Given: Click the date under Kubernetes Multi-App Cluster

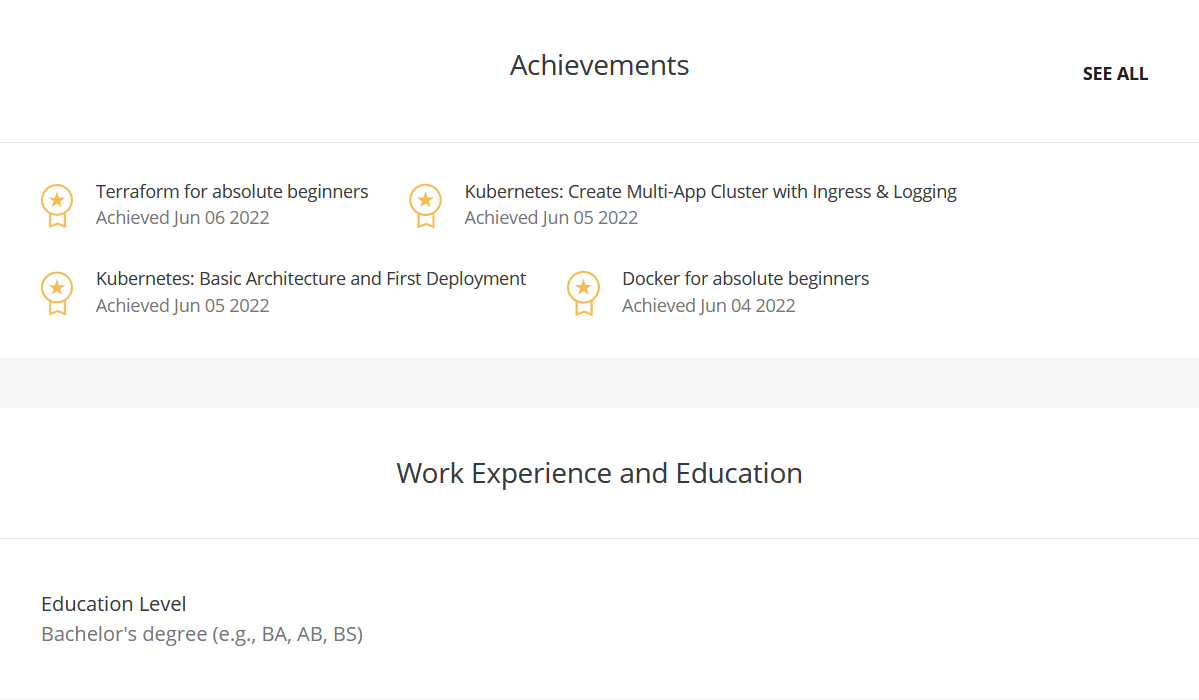Looking at the screenshot, I should point(551,218).
